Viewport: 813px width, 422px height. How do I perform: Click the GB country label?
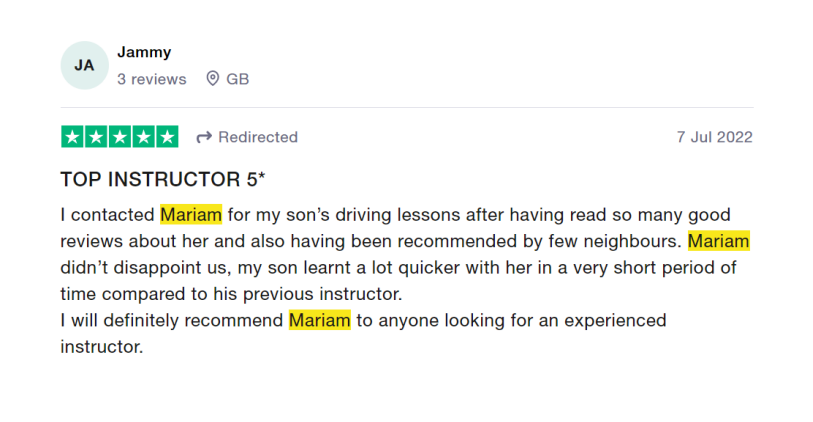tap(237, 79)
